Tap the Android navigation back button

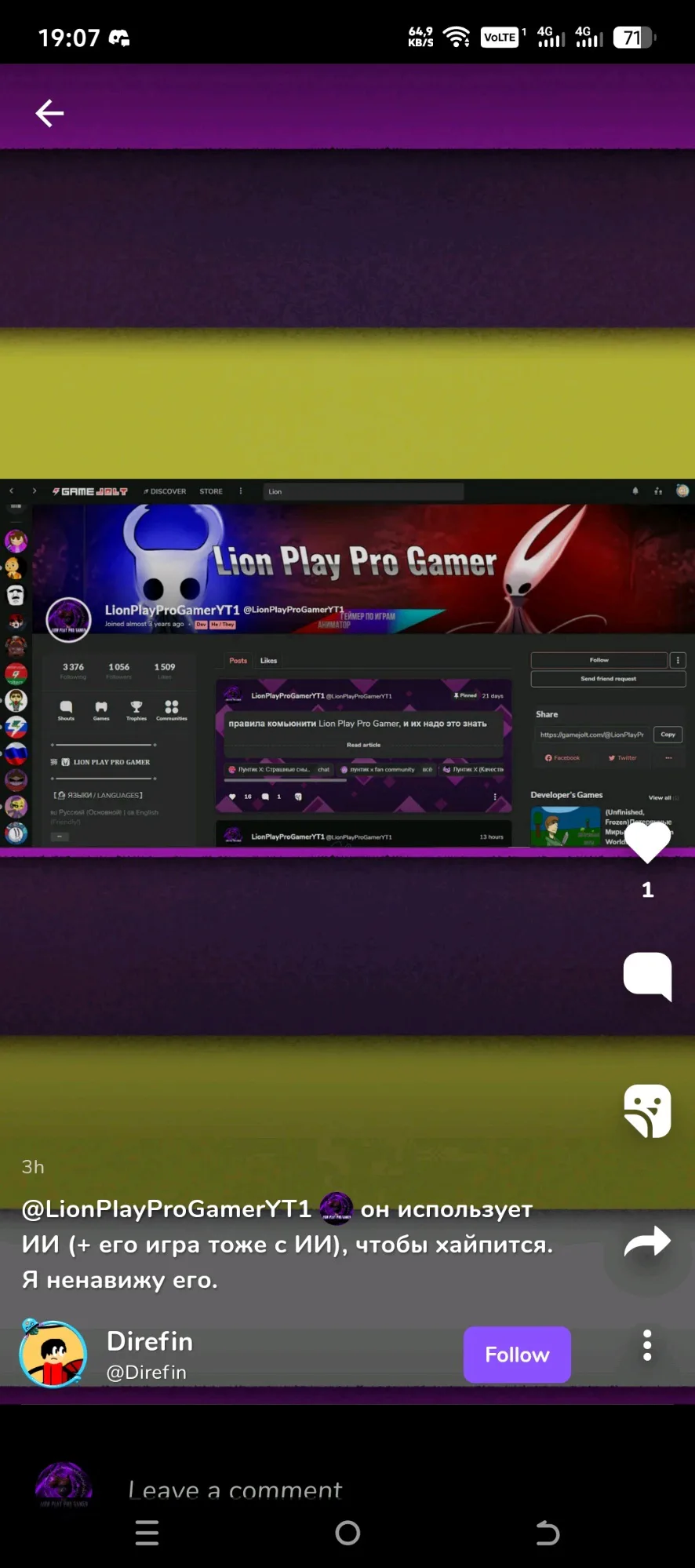548,1533
